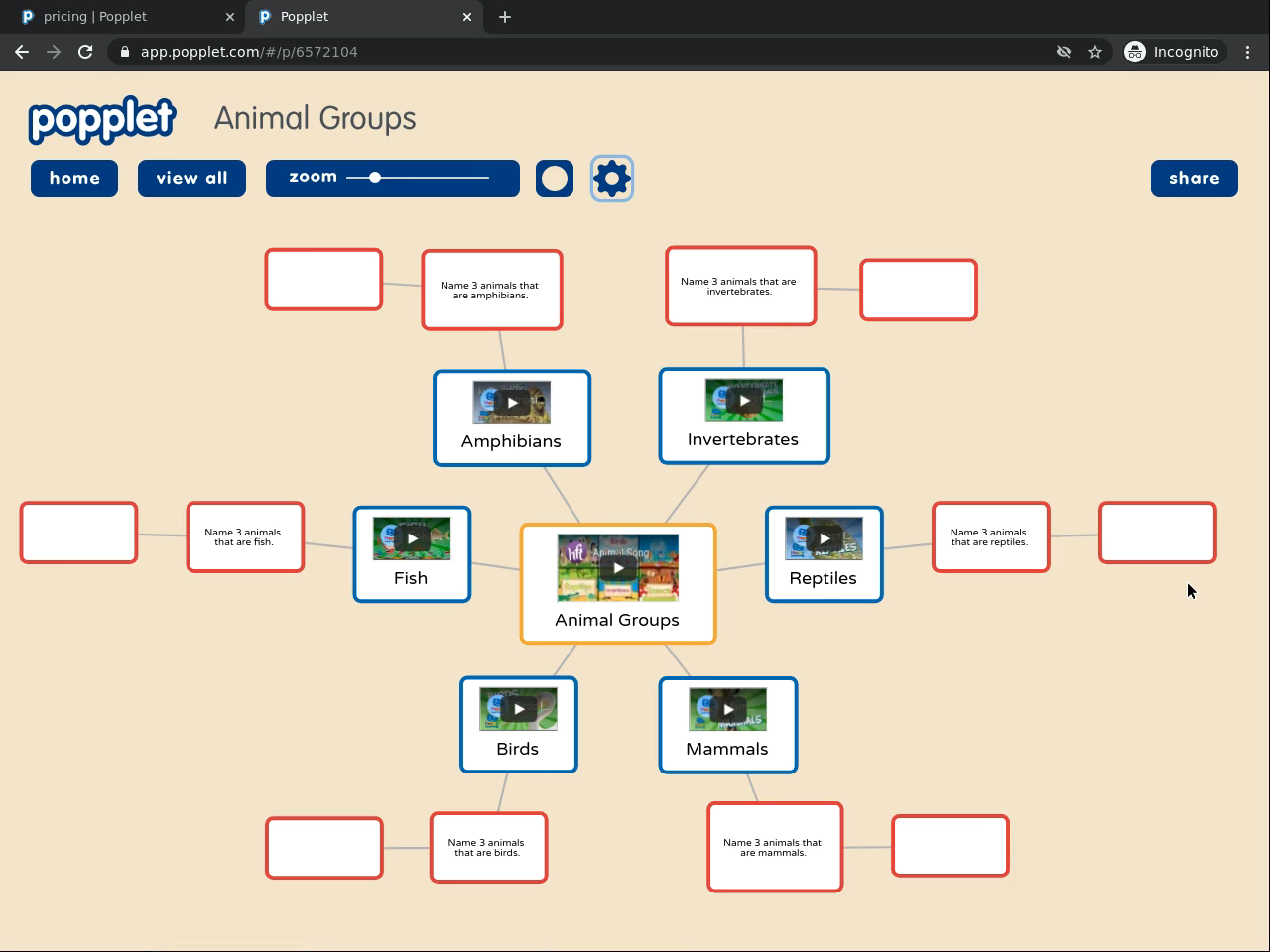The width and height of the screenshot is (1270, 952).
Task: Play the Fish video
Action: point(412,538)
